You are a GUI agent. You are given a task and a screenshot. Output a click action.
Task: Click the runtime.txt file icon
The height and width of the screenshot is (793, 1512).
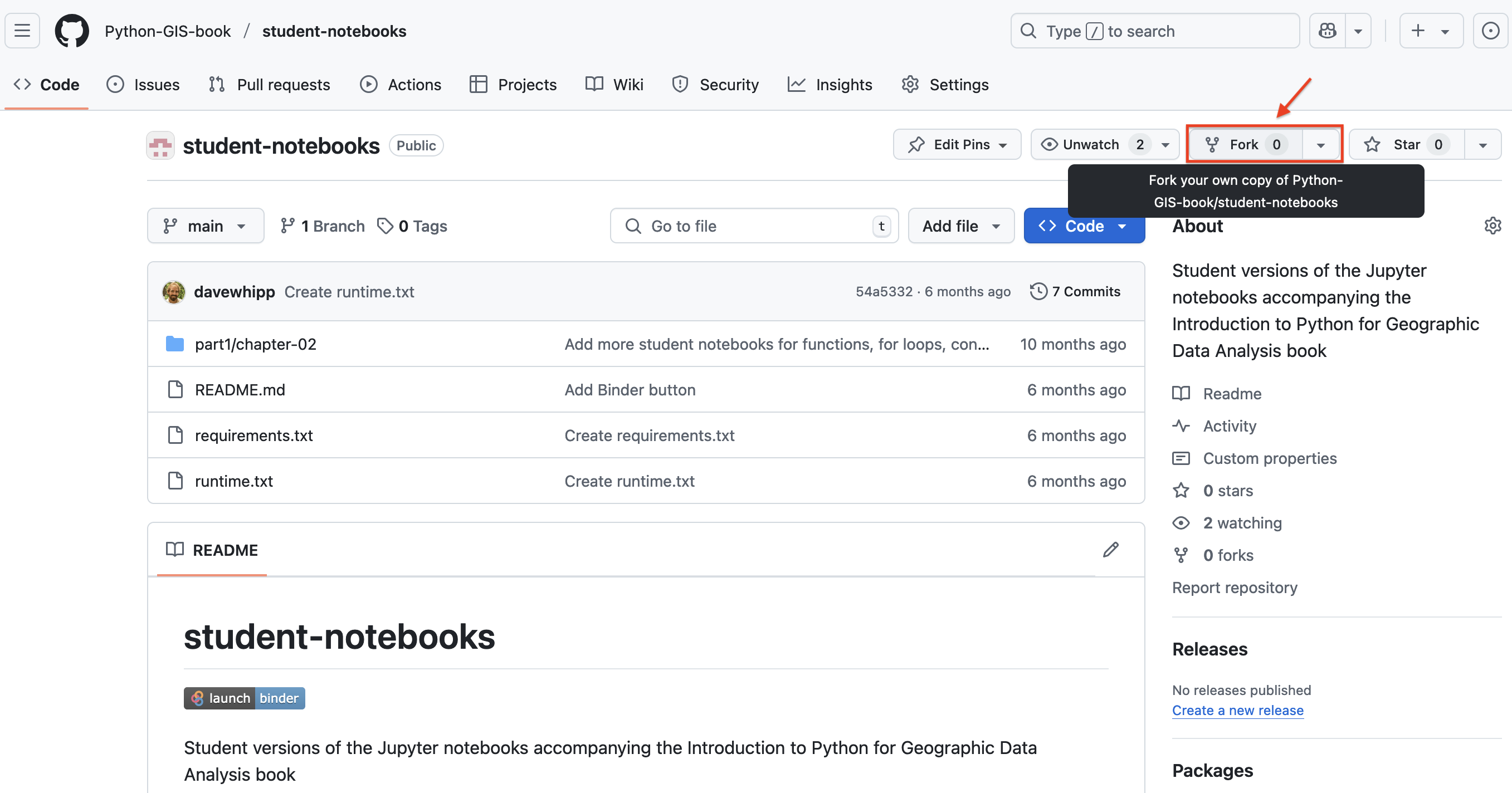pyautogui.click(x=175, y=481)
